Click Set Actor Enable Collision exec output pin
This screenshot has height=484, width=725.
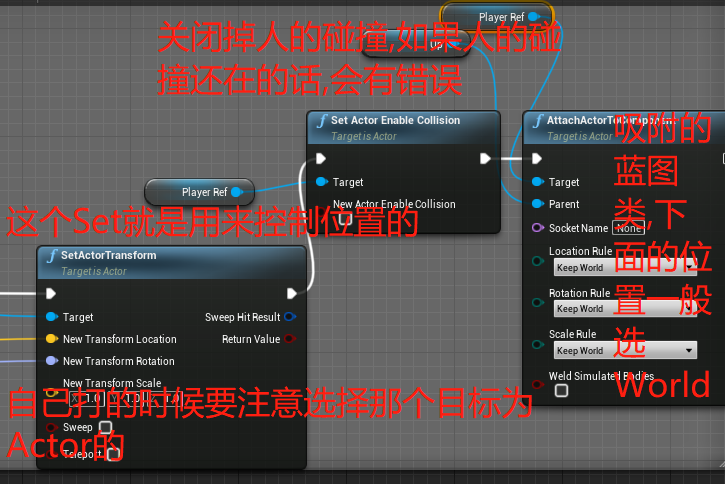[485, 159]
